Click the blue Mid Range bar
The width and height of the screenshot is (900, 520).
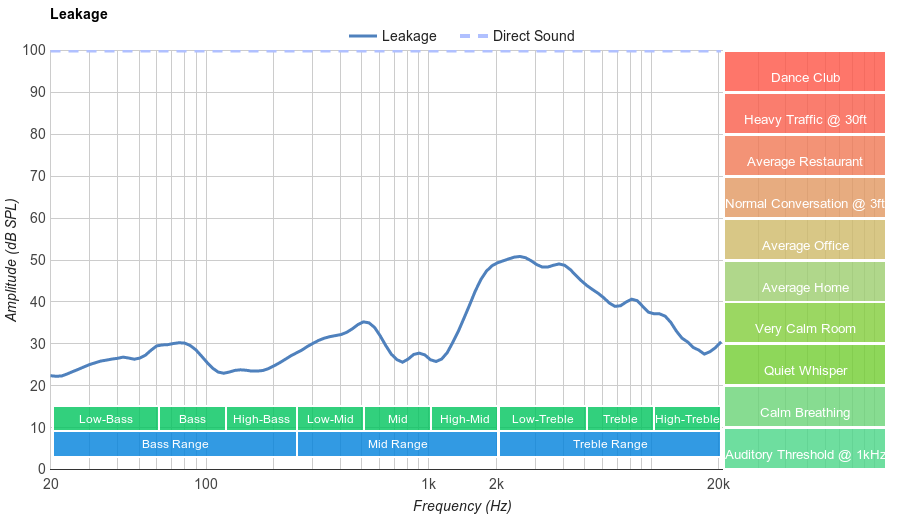[x=397, y=444]
